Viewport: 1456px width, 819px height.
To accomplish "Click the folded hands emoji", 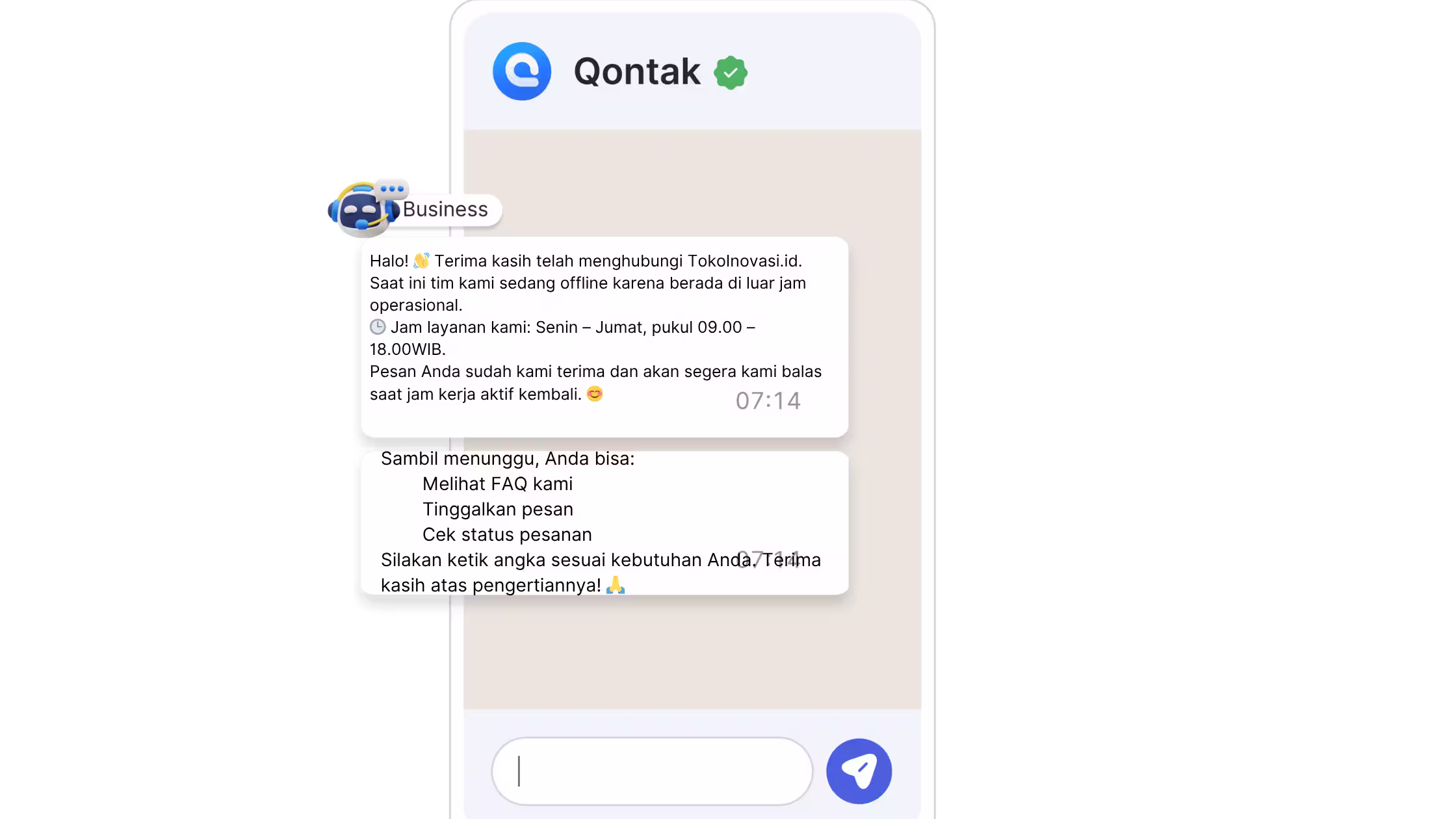I will 616,585.
